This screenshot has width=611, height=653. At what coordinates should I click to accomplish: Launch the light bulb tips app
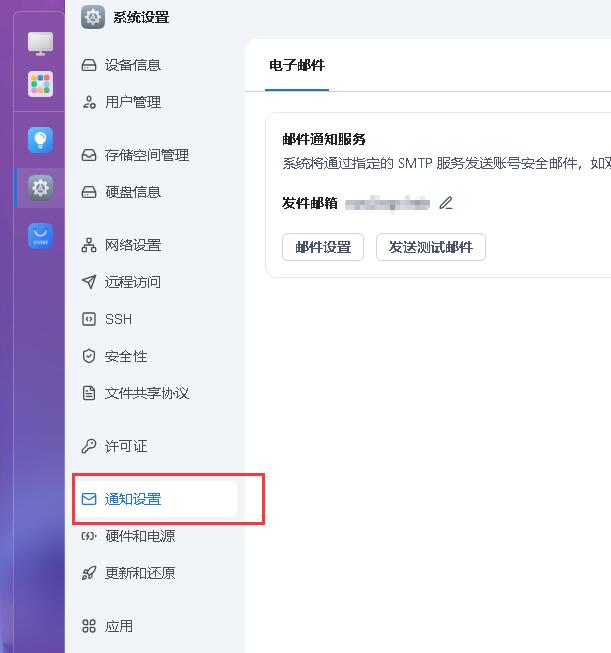point(40,140)
